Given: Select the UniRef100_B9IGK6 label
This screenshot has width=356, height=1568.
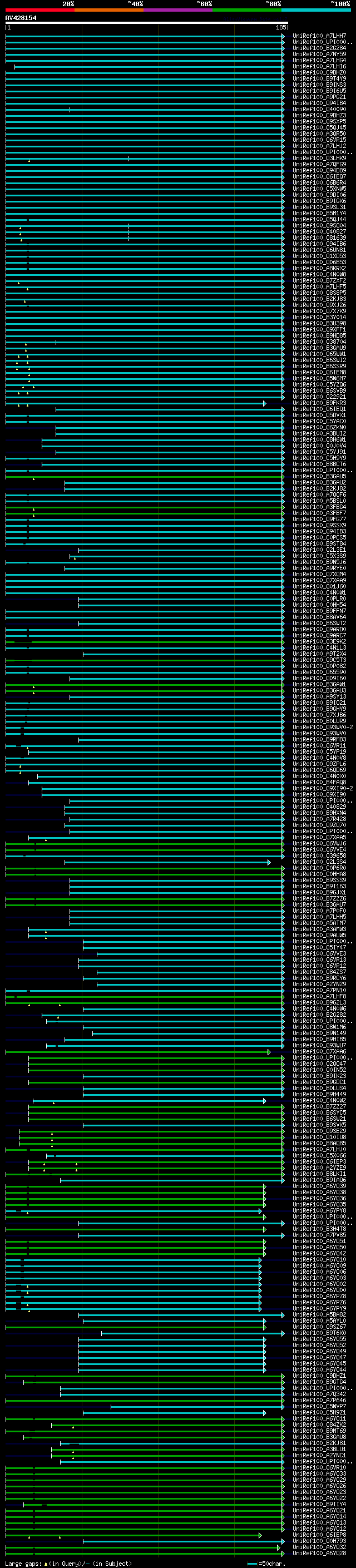Looking at the screenshot, I should coord(319,201).
